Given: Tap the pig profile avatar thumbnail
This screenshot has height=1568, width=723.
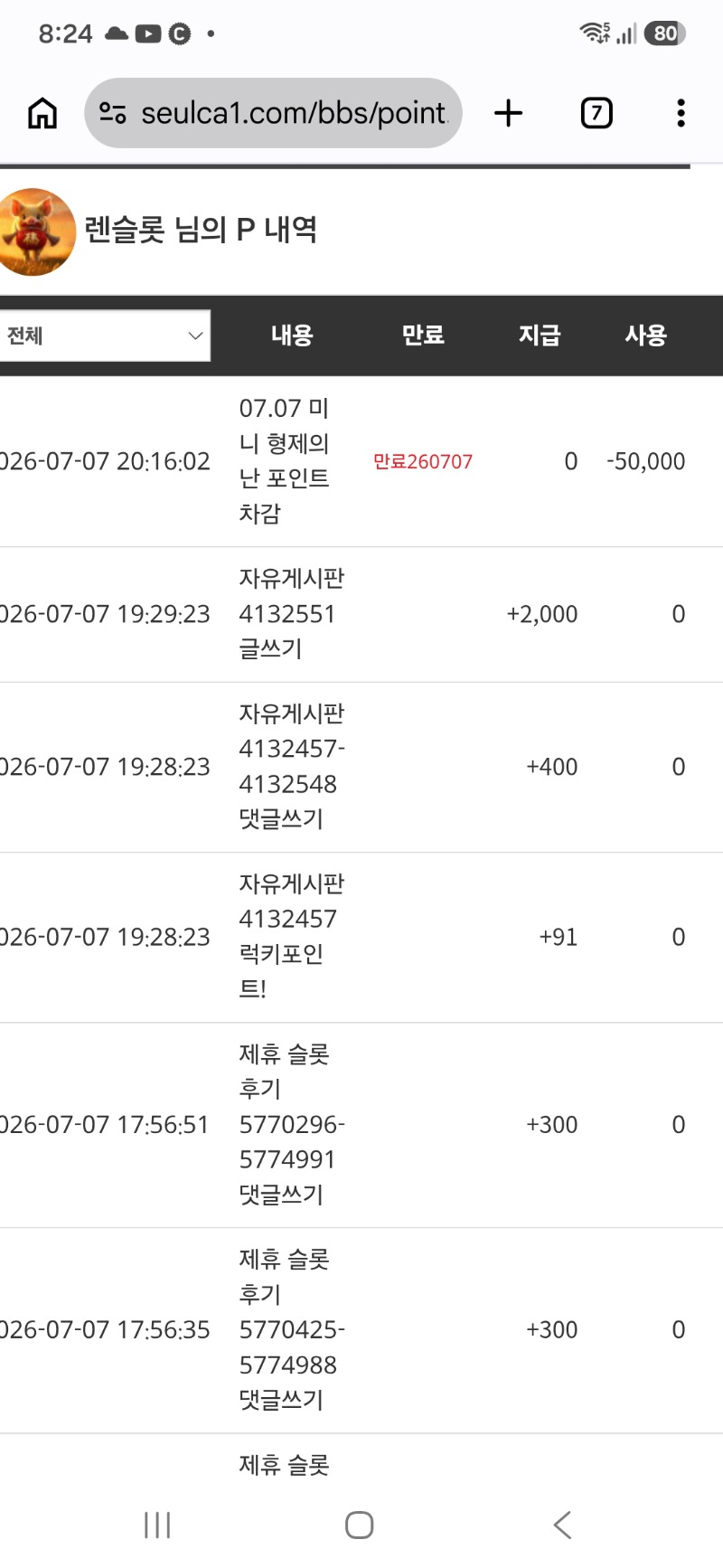Looking at the screenshot, I should [36, 231].
